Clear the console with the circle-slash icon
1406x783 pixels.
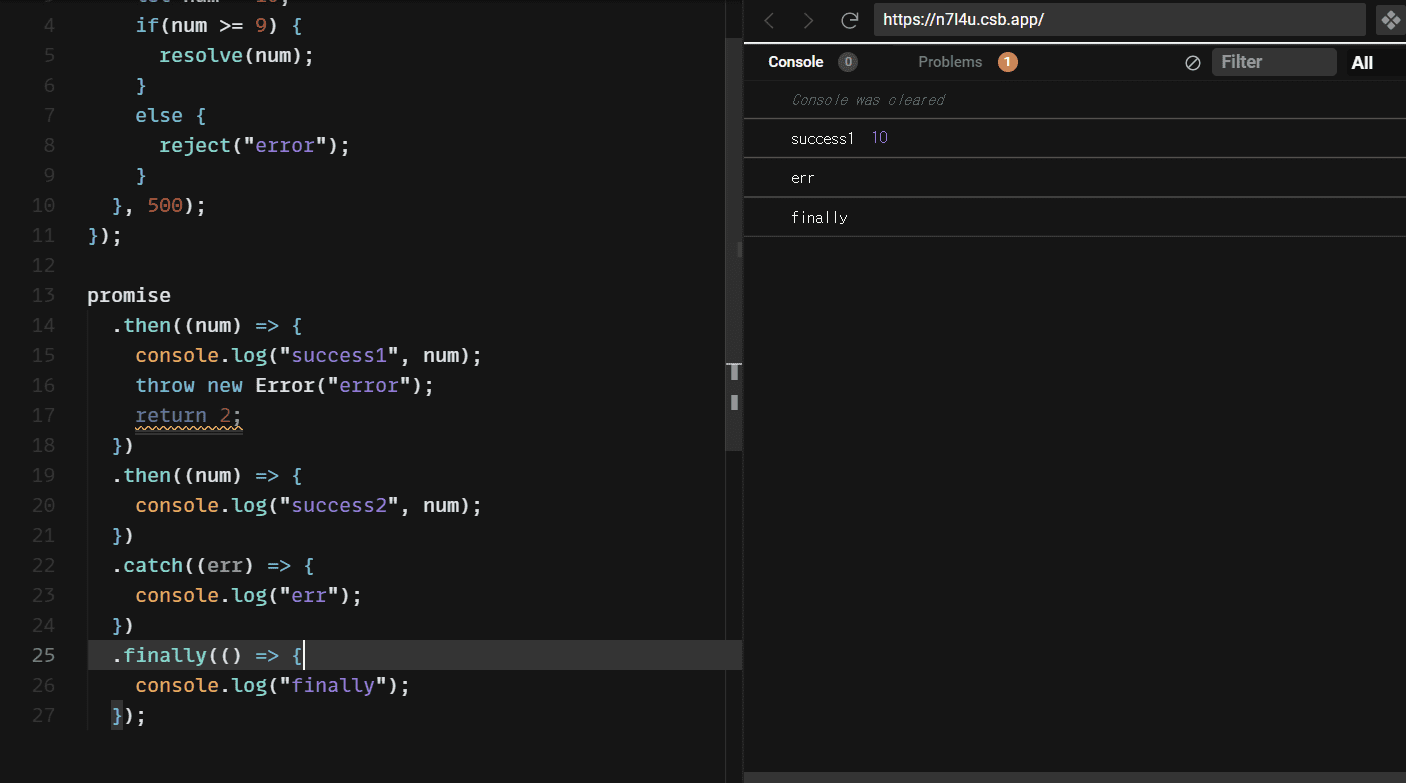coord(1192,62)
